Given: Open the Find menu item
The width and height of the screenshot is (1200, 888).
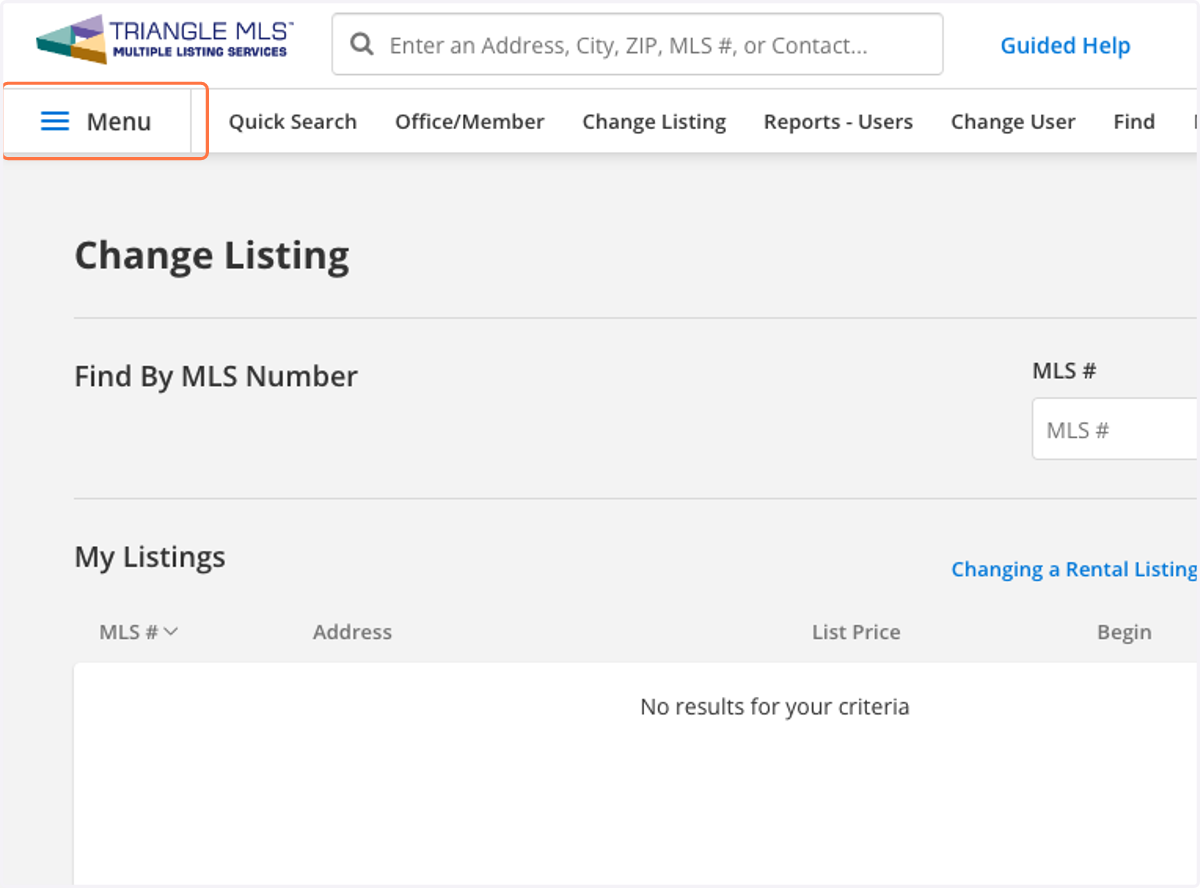Looking at the screenshot, I should [1134, 121].
